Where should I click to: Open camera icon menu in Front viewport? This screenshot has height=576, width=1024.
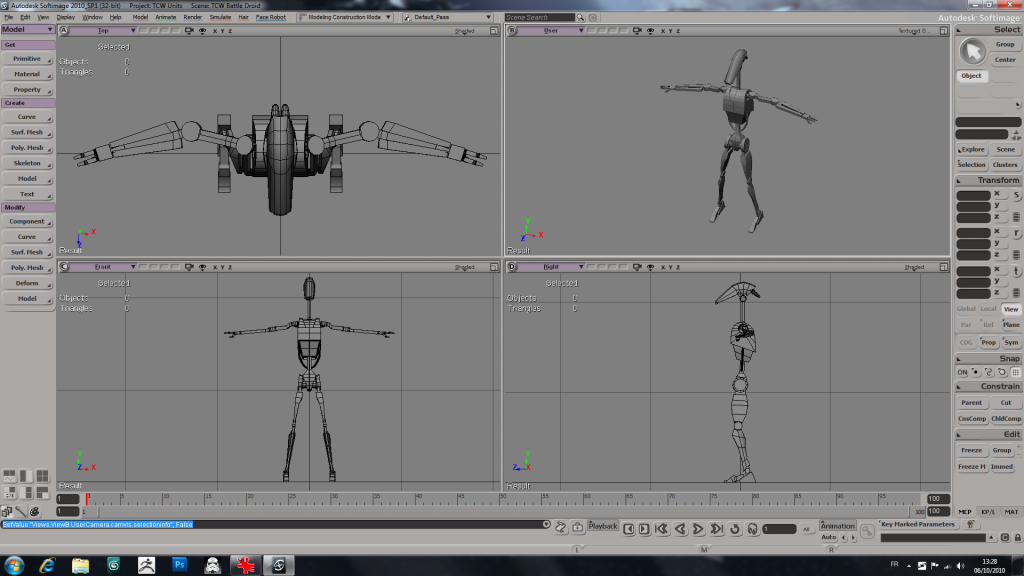[189, 267]
